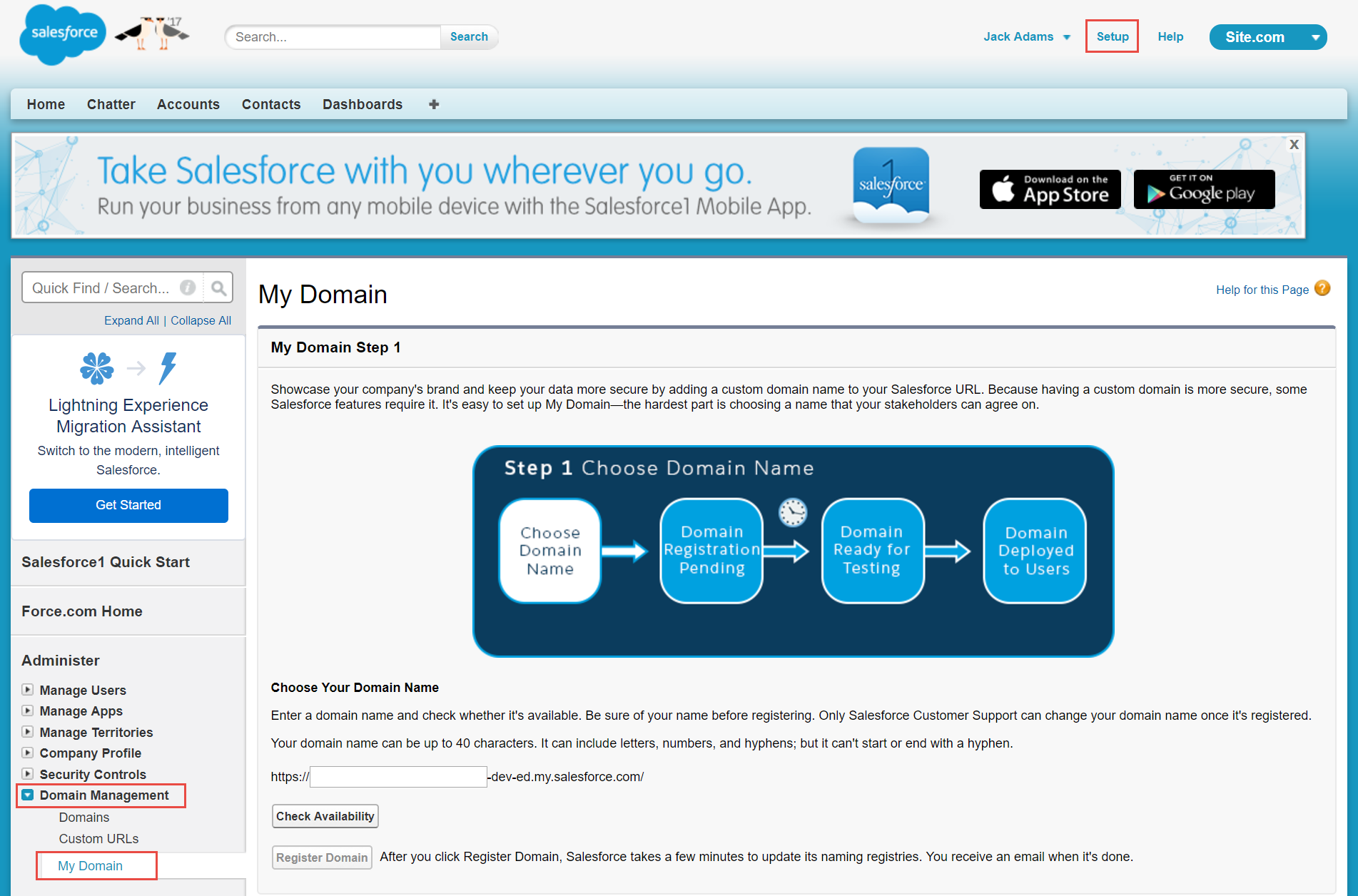Open the plus tab to add tabs
Image resolution: width=1358 pixels, height=896 pixels.
[x=434, y=104]
